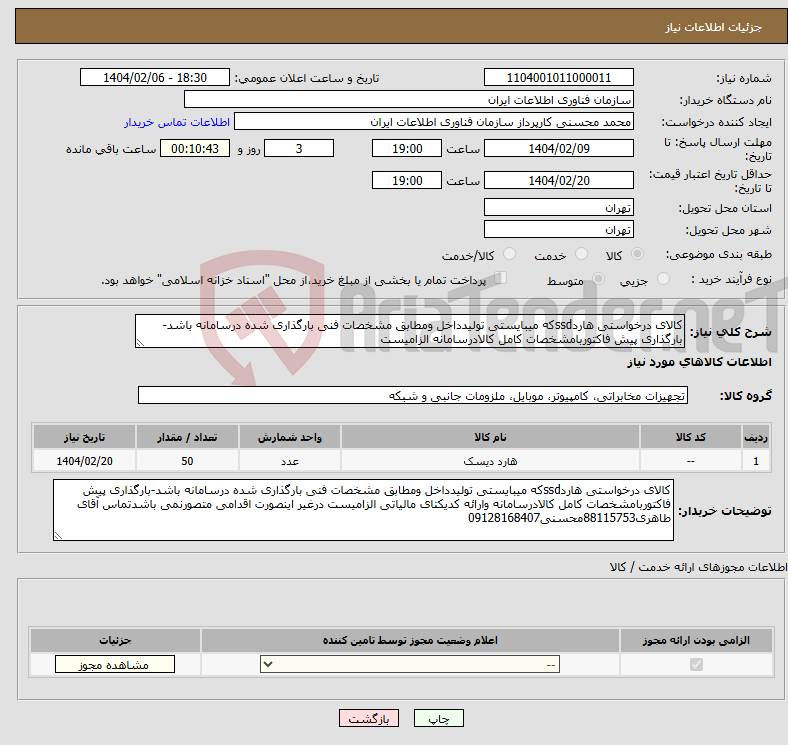Screen dimensions: 788x745
Task: Click the چاپ print button
Action: pyautogui.click(x=438, y=719)
